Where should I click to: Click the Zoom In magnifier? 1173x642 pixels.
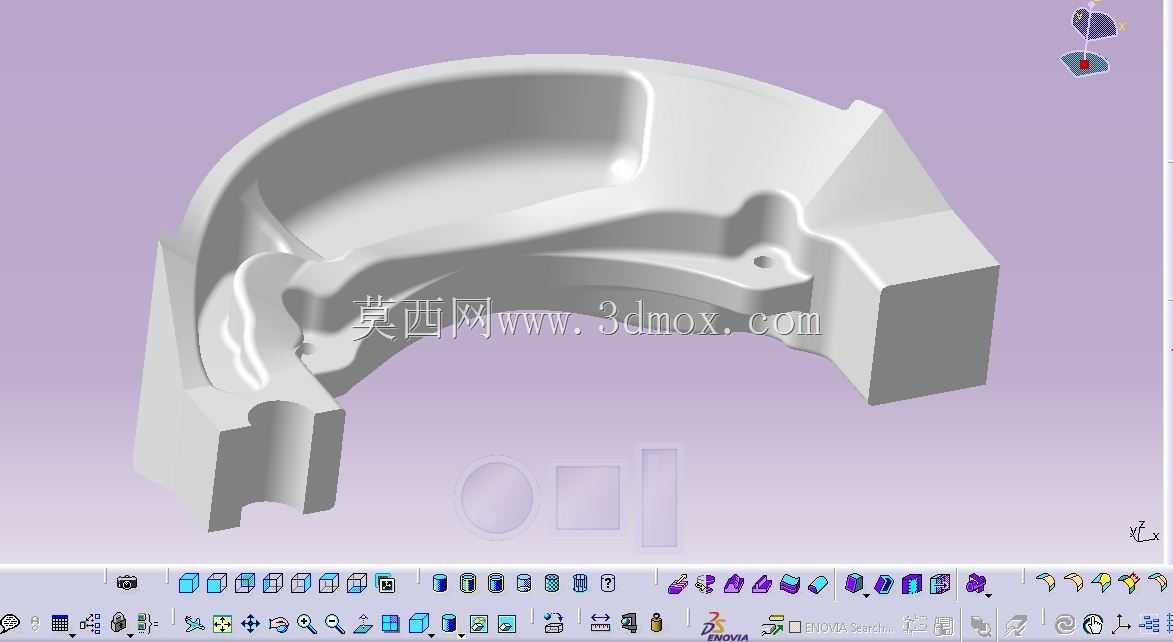tap(306, 623)
